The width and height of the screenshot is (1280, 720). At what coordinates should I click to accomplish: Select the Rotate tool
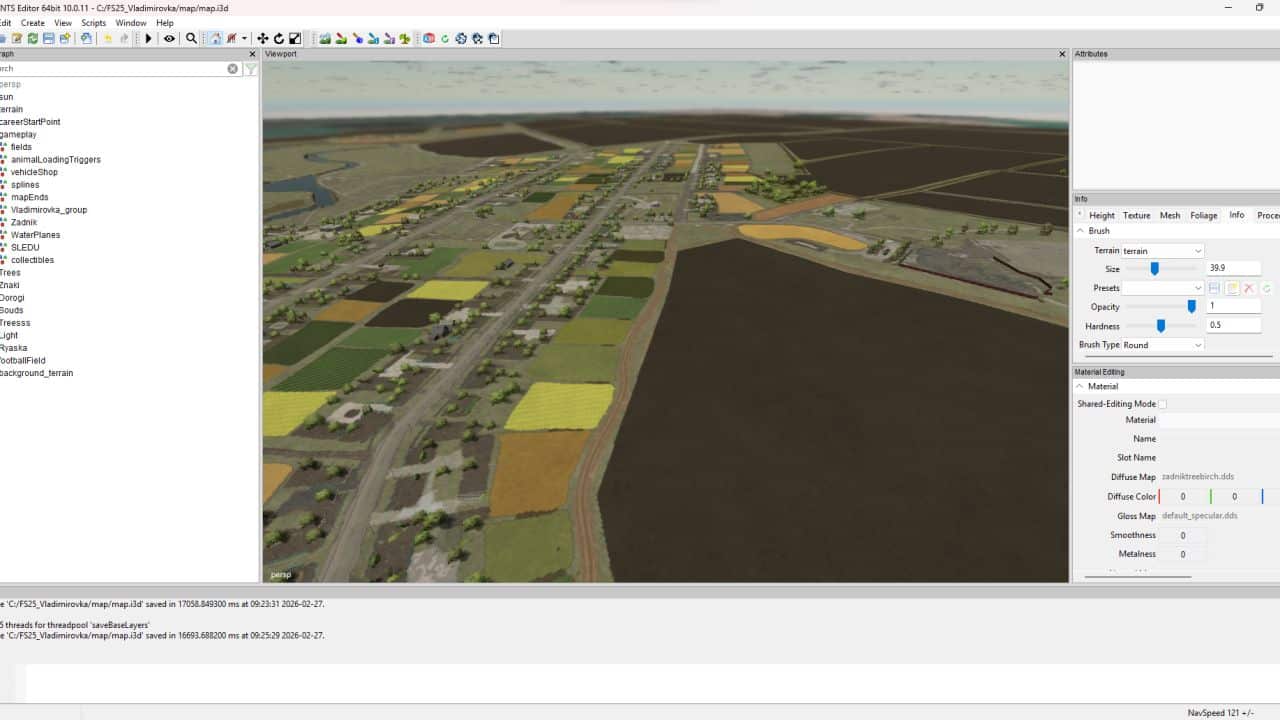278,39
